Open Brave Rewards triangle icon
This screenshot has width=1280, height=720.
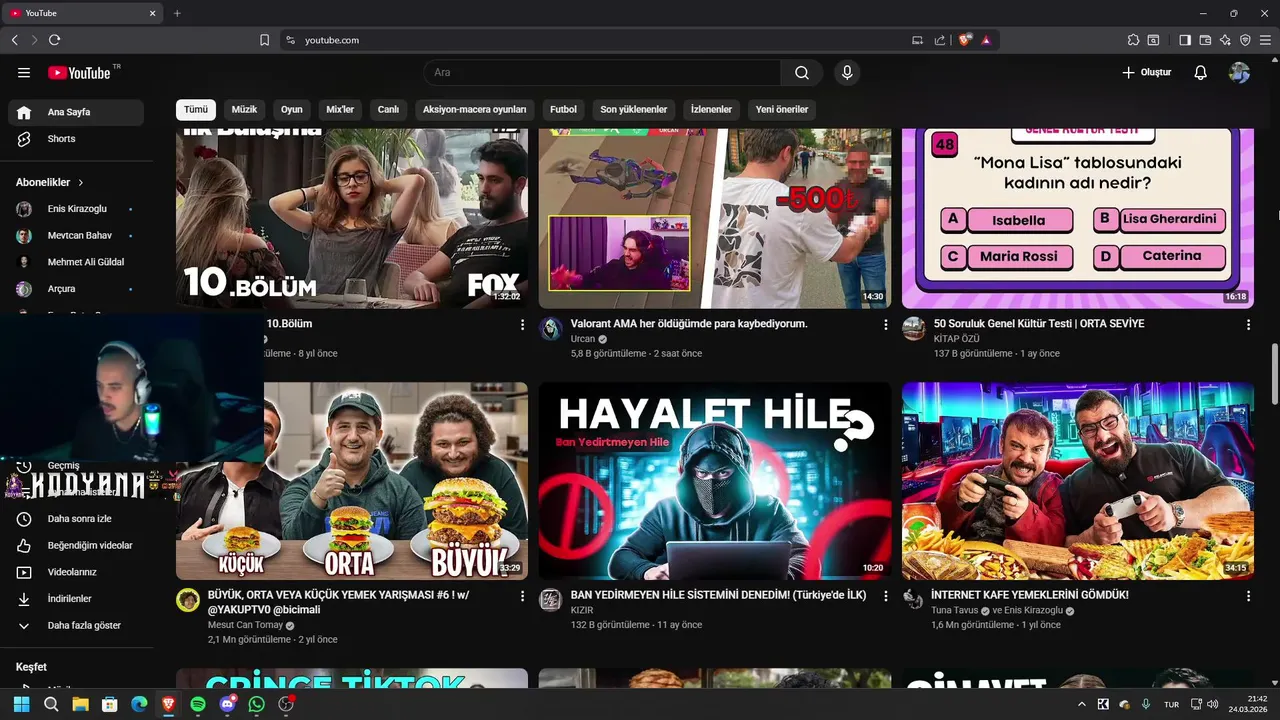(x=986, y=40)
